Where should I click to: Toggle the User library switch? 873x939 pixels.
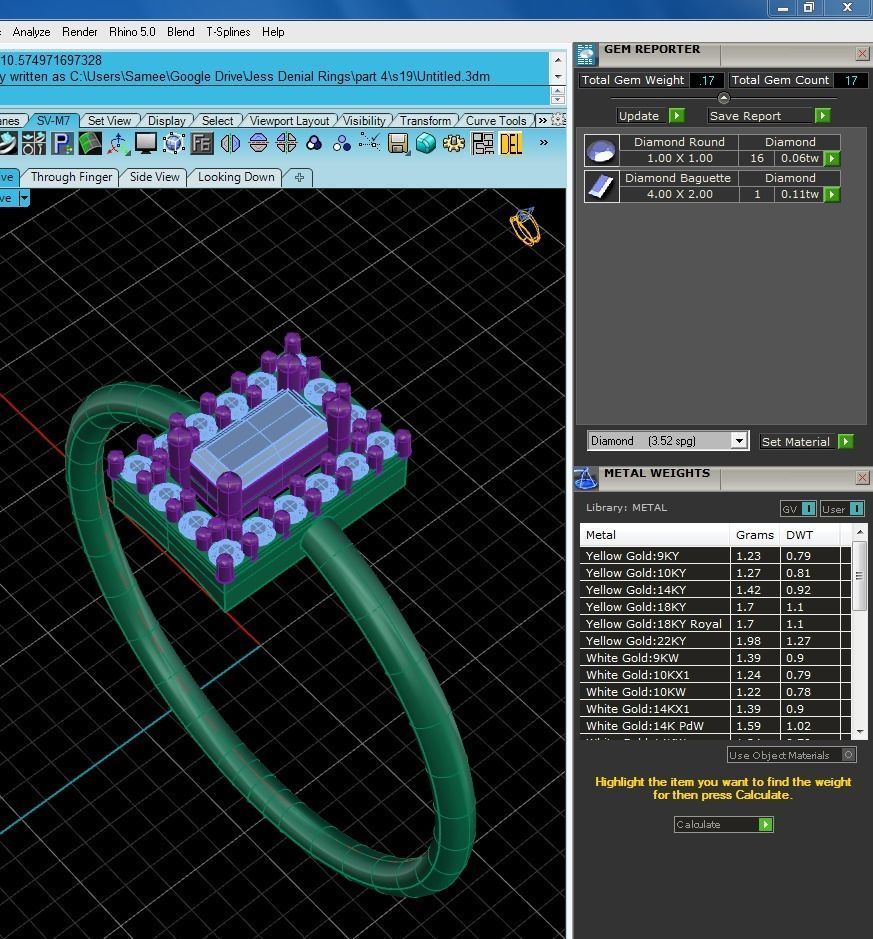pyautogui.click(x=856, y=508)
